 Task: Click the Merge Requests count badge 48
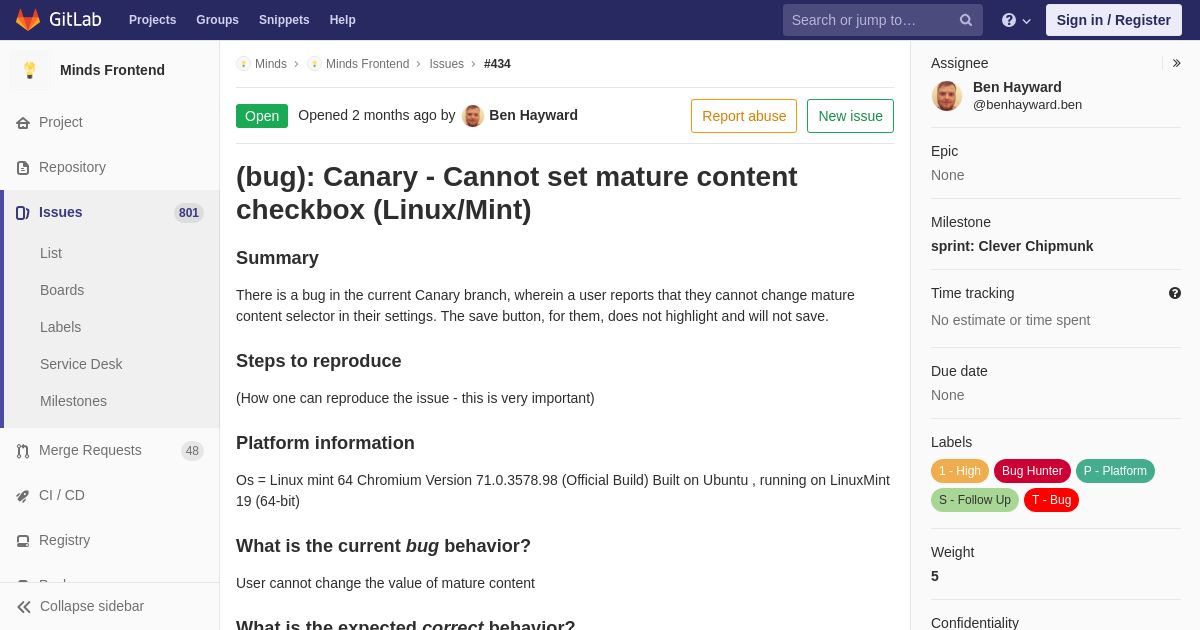coord(192,451)
